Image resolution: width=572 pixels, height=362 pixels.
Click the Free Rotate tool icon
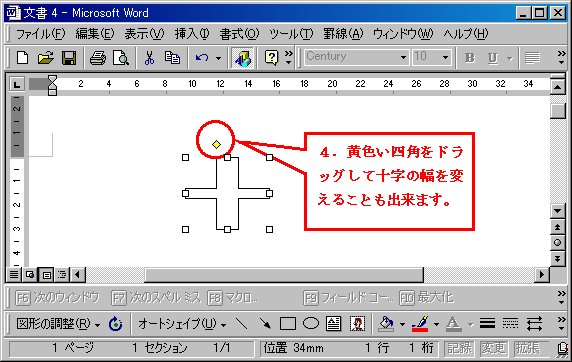coord(116,324)
